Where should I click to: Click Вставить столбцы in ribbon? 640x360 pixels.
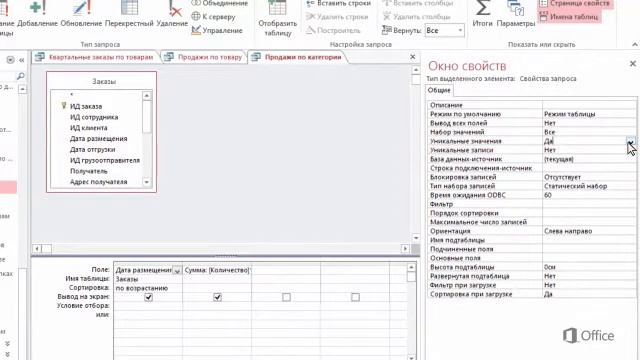coord(418,3)
